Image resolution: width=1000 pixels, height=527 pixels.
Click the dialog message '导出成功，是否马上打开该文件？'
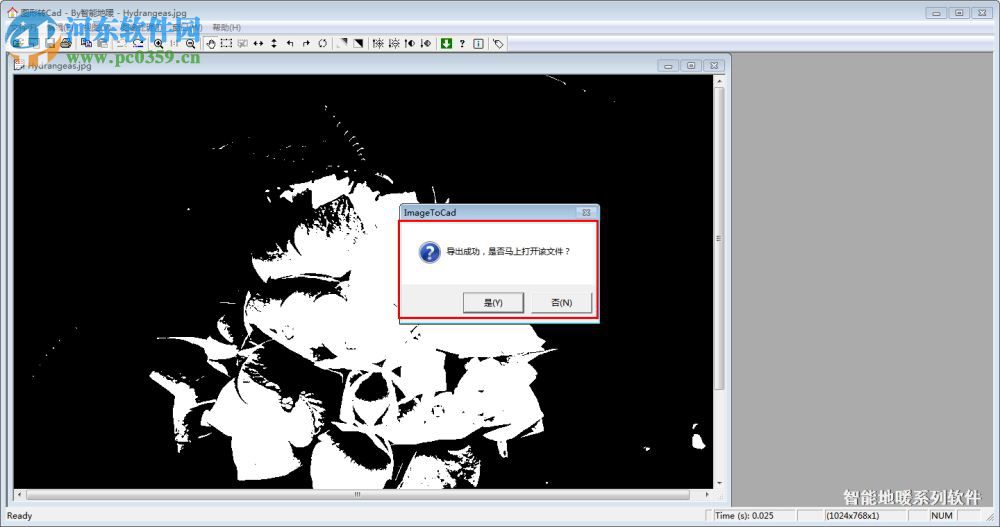pyautogui.click(x=508, y=251)
